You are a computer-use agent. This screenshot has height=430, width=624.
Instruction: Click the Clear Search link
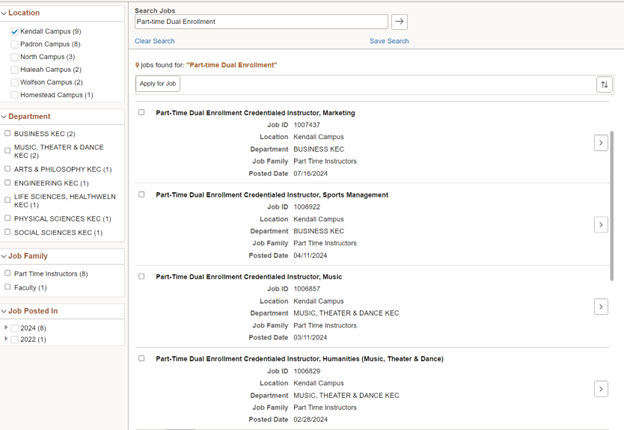pos(154,41)
